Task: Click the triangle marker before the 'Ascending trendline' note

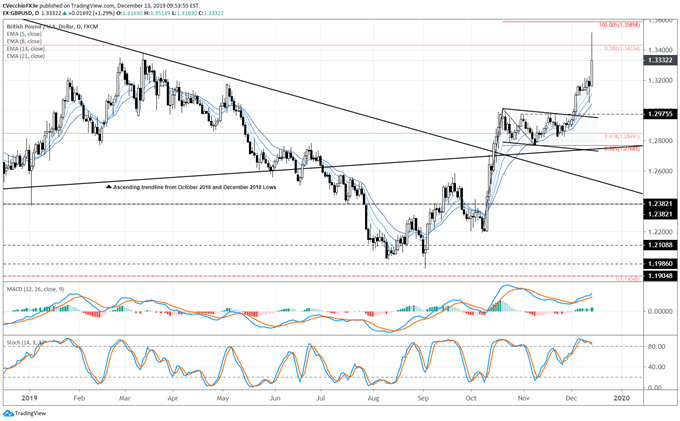Action: pyautogui.click(x=108, y=187)
